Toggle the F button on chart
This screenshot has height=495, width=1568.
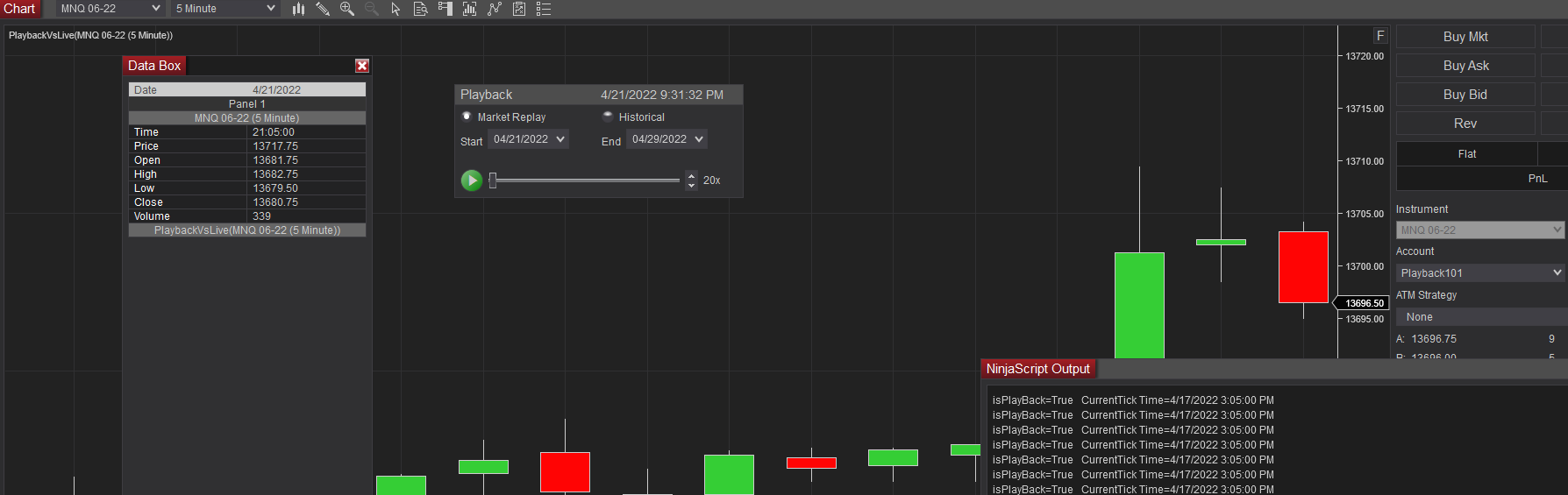pyautogui.click(x=1380, y=36)
